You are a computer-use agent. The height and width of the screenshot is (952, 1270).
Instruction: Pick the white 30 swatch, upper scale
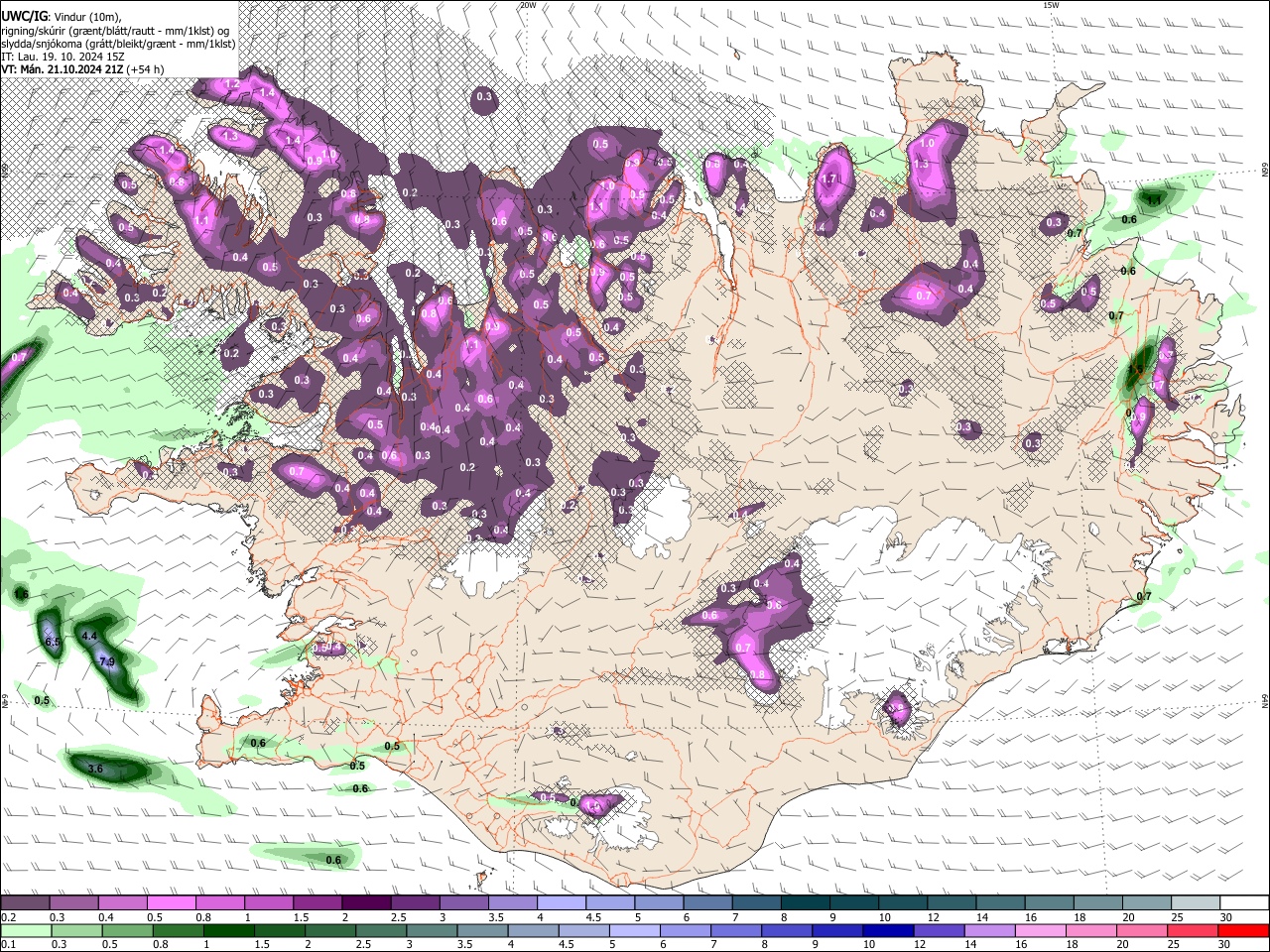click(1245, 902)
